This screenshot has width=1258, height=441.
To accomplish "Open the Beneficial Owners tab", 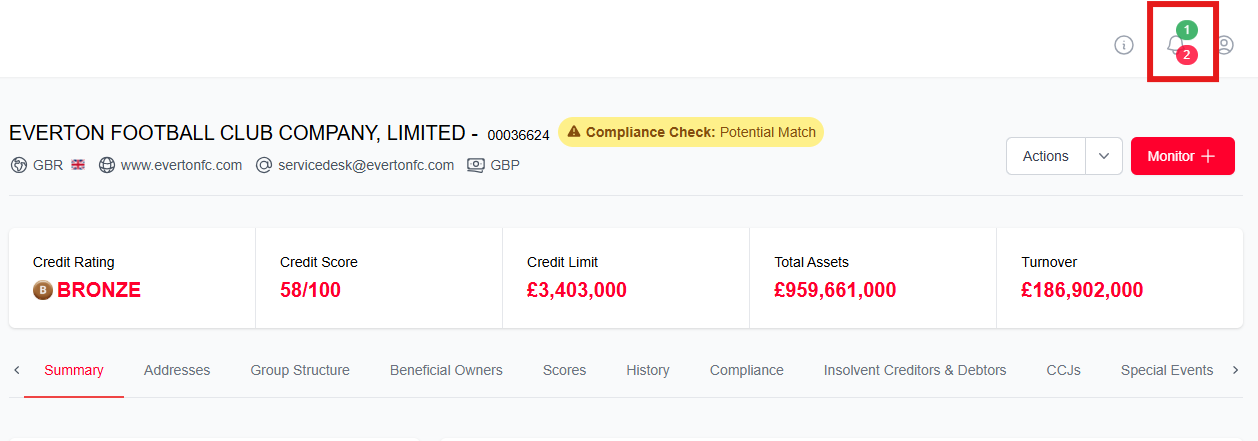I will click(x=446, y=370).
